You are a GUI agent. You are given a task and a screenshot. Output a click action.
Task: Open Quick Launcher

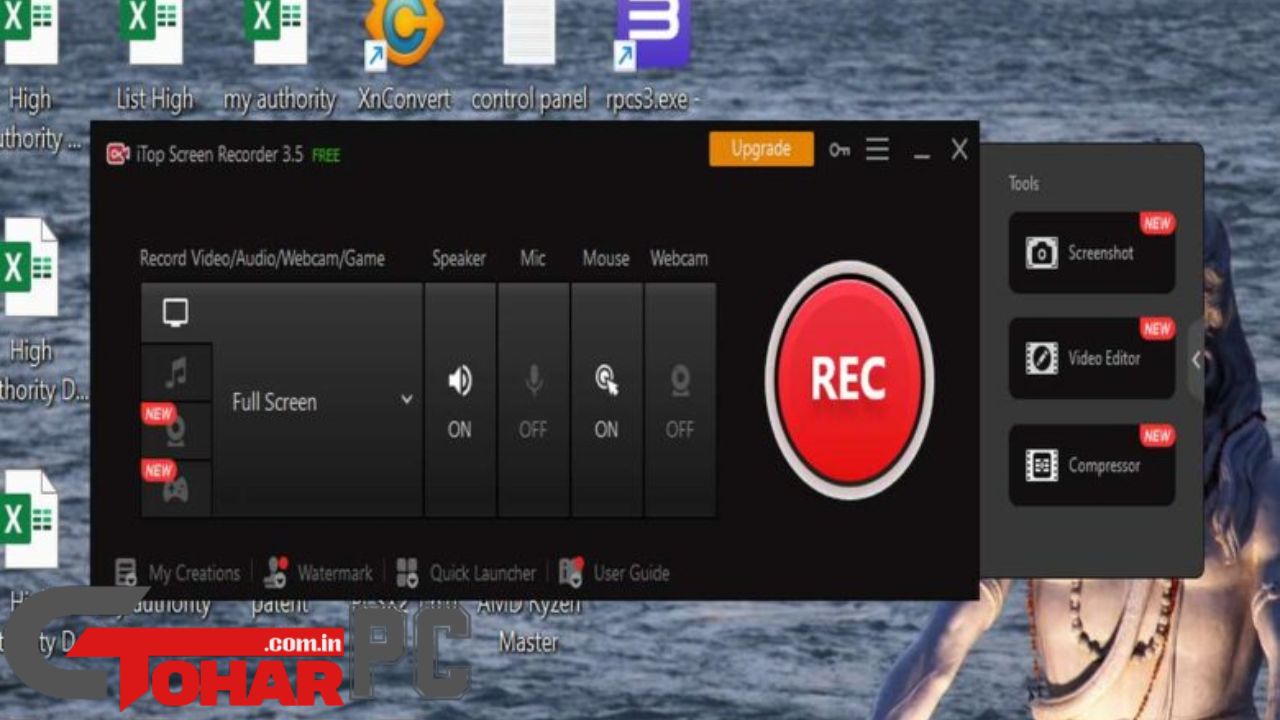click(466, 573)
